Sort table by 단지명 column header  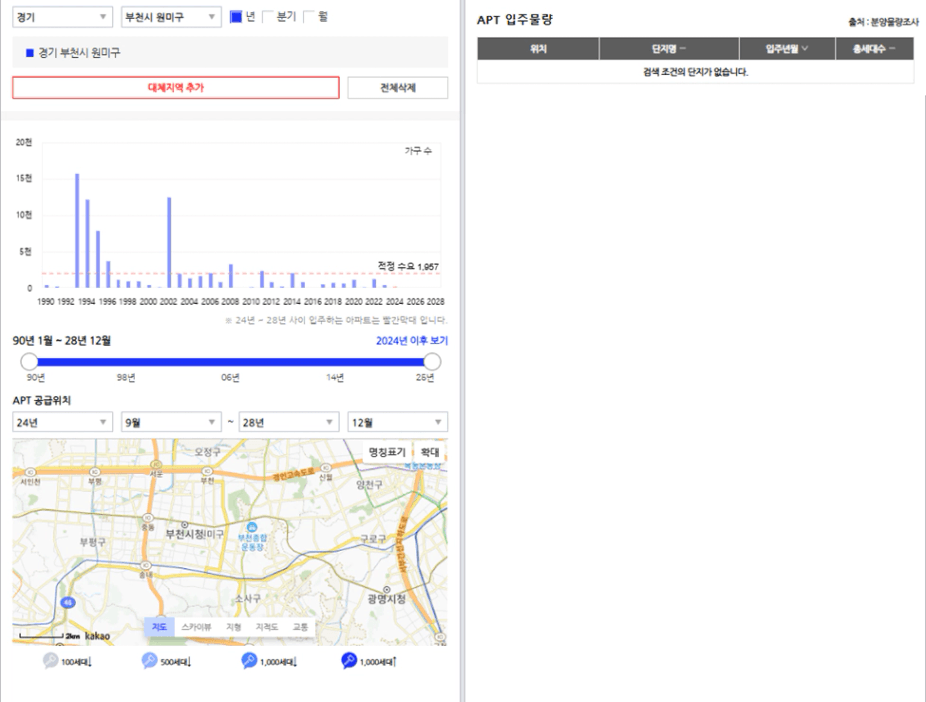tap(669, 49)
